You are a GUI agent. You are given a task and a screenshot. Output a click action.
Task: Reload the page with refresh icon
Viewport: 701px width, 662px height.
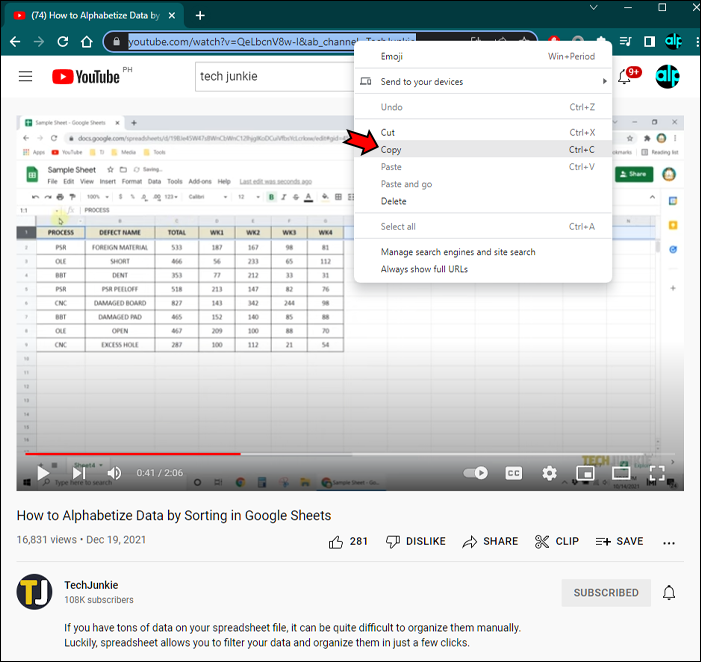pos(63,42)
